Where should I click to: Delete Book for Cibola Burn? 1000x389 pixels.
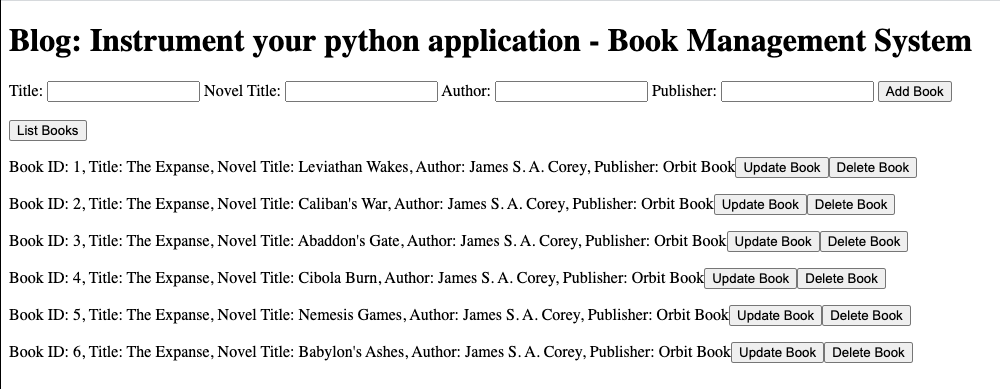[x=841, y=279]
